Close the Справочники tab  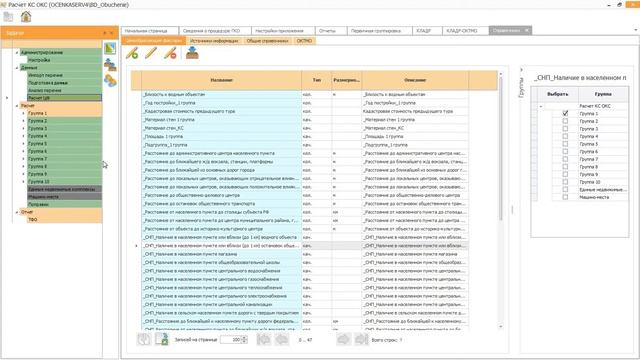pos(527,31)
